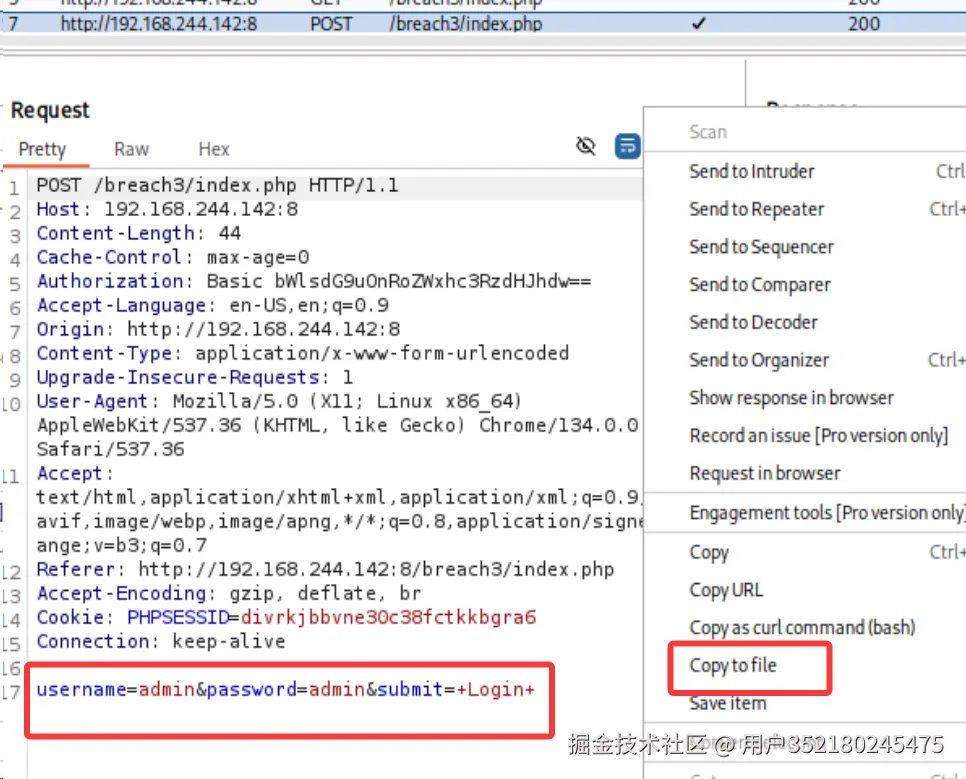Click the Copy context menu item
This screenshot has width=966, height=779.
709,553
